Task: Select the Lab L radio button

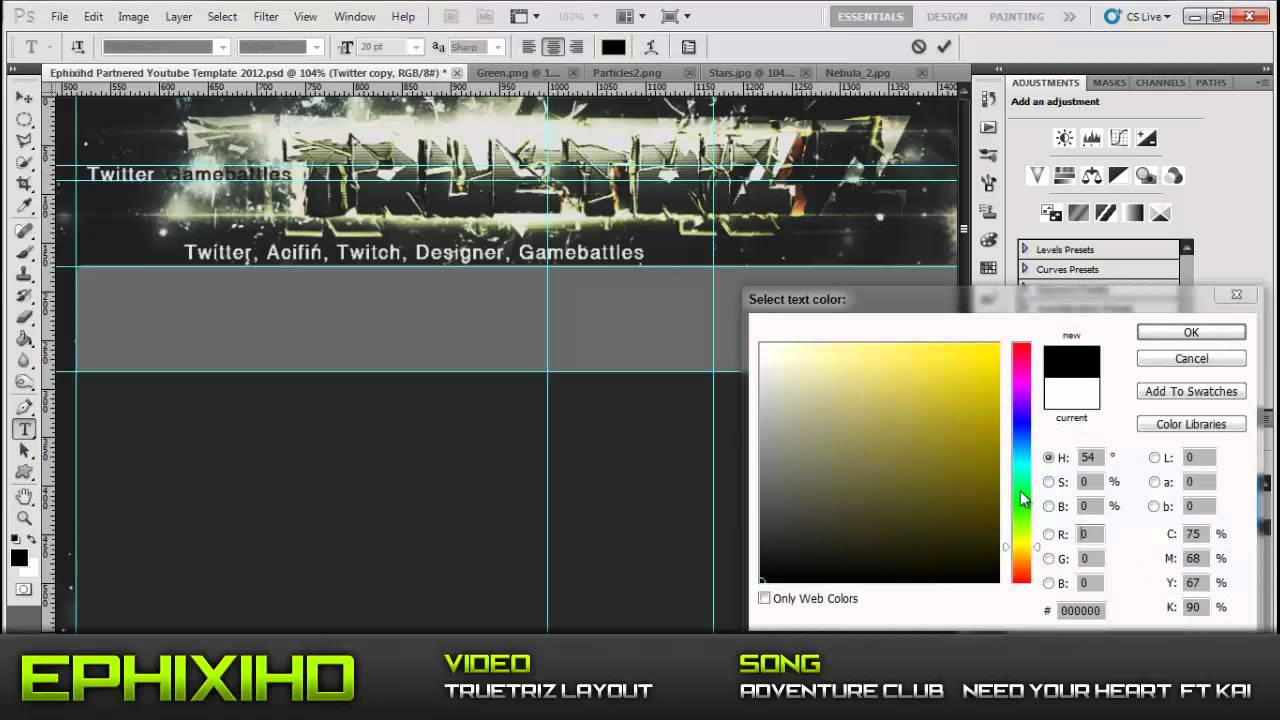Action: point(1154,458)
